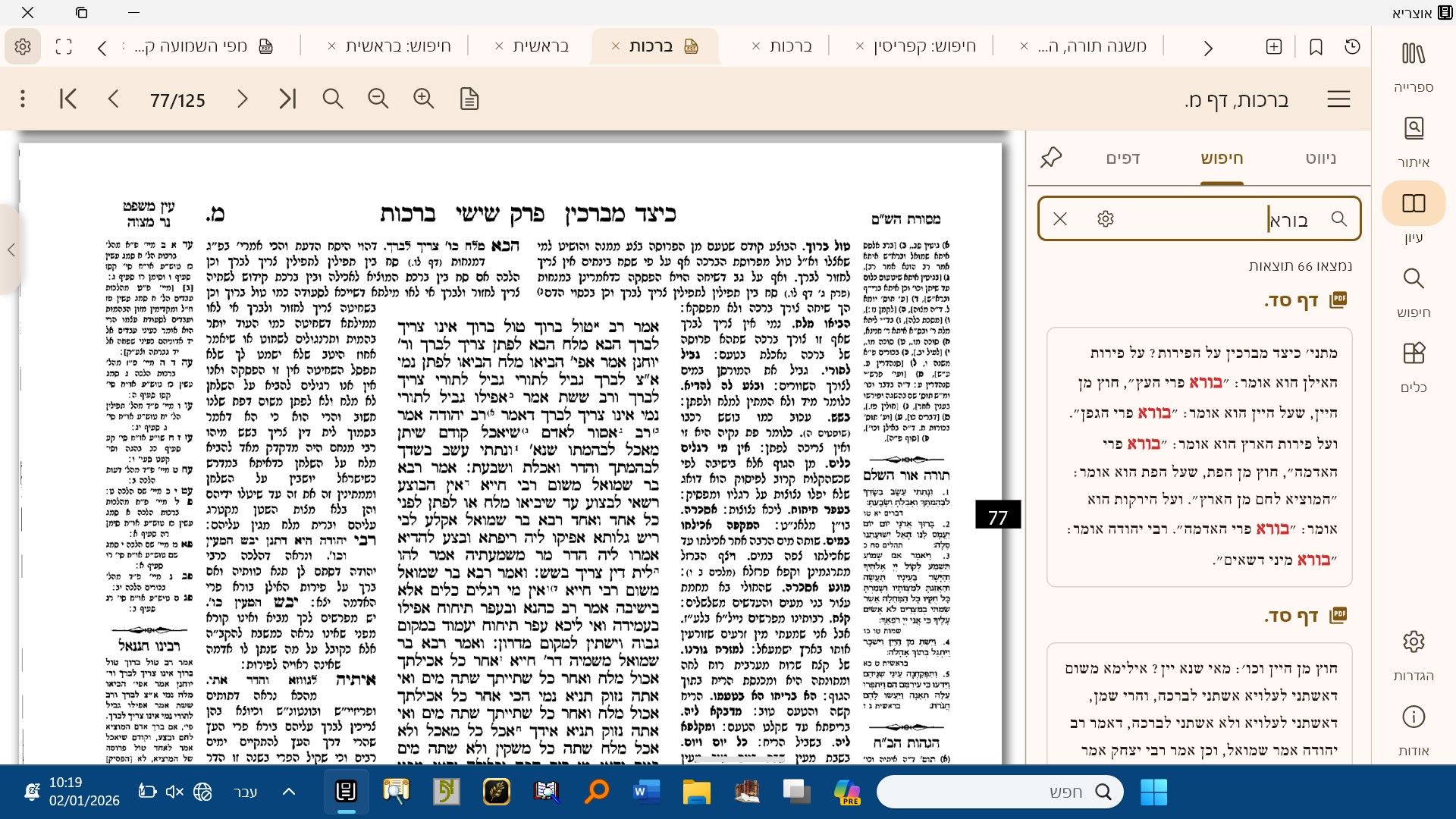Open the three-dot overflow menu on the toolbar
The height and width of the screenshot is (819, 1456).
(x=22, y=99)
